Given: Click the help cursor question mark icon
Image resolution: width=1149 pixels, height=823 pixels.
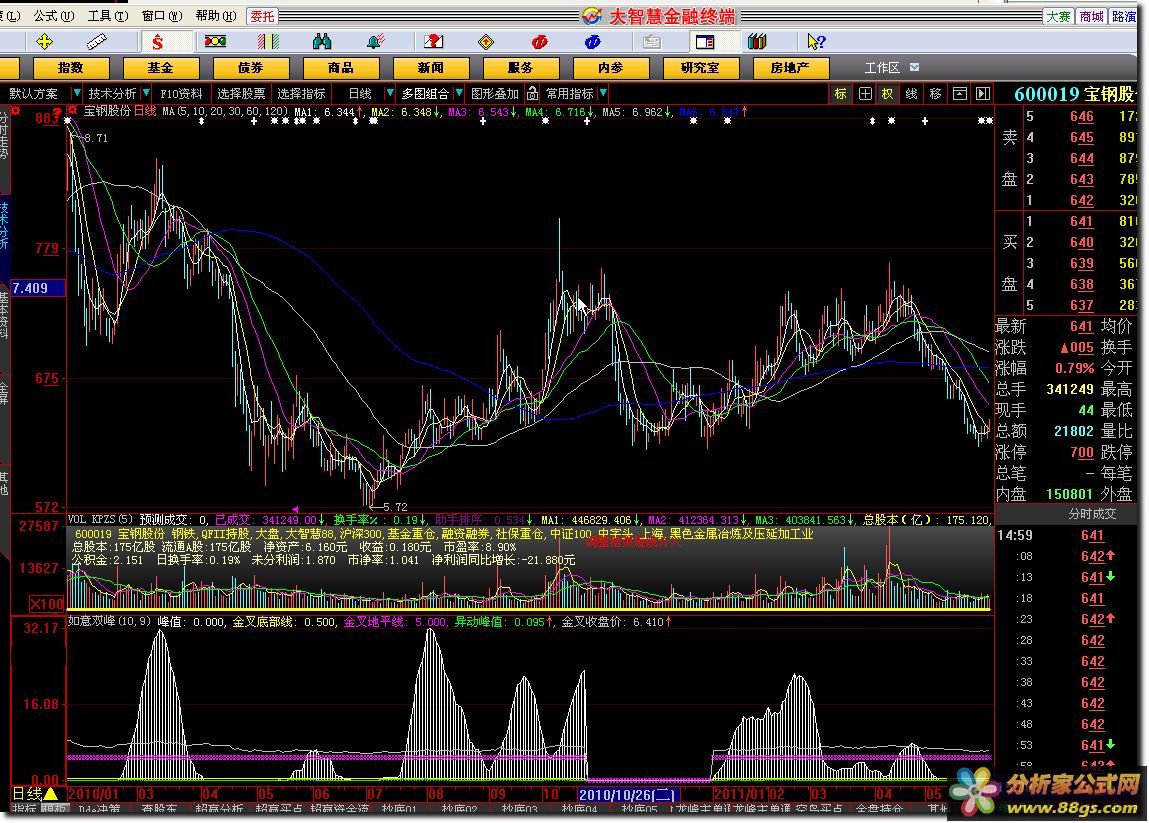Looking at the screenshot, I should [x=816, y=42].
